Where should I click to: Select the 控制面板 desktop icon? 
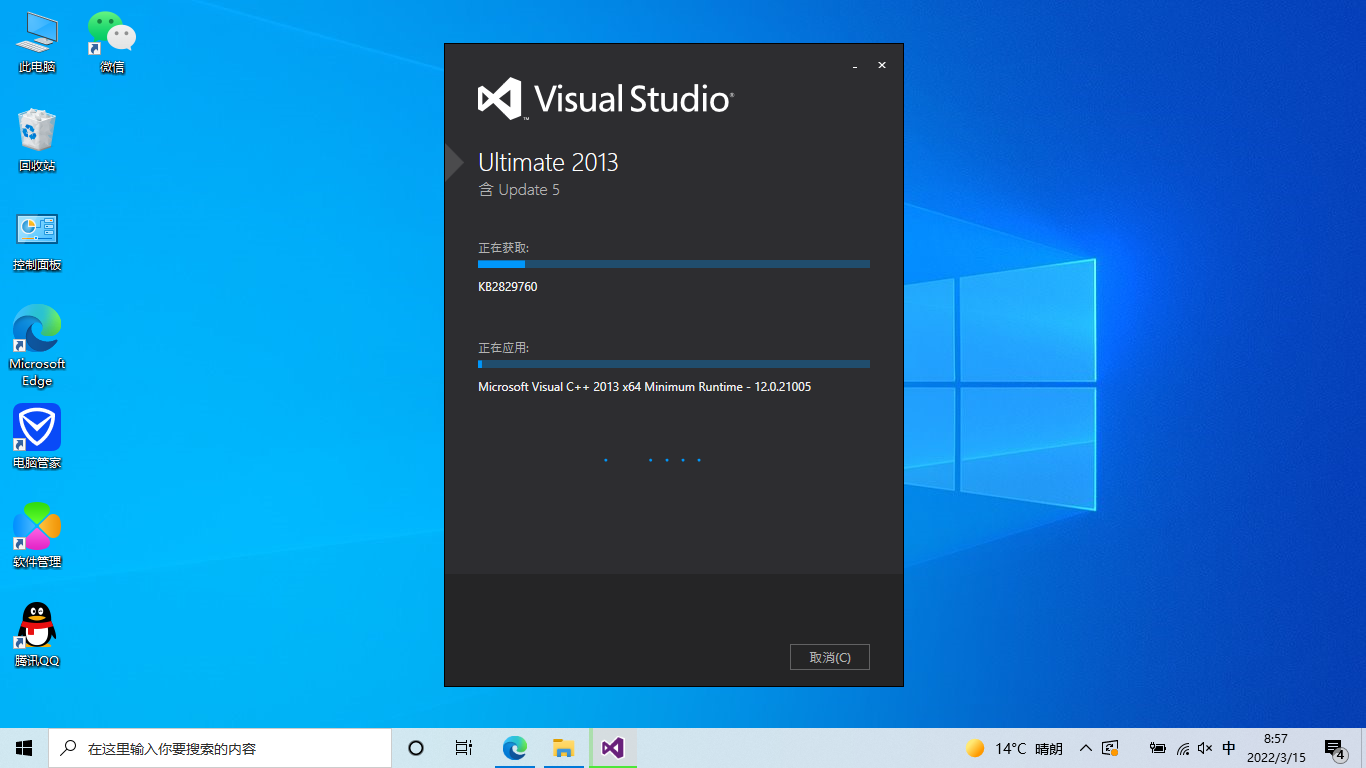[37, 241]
